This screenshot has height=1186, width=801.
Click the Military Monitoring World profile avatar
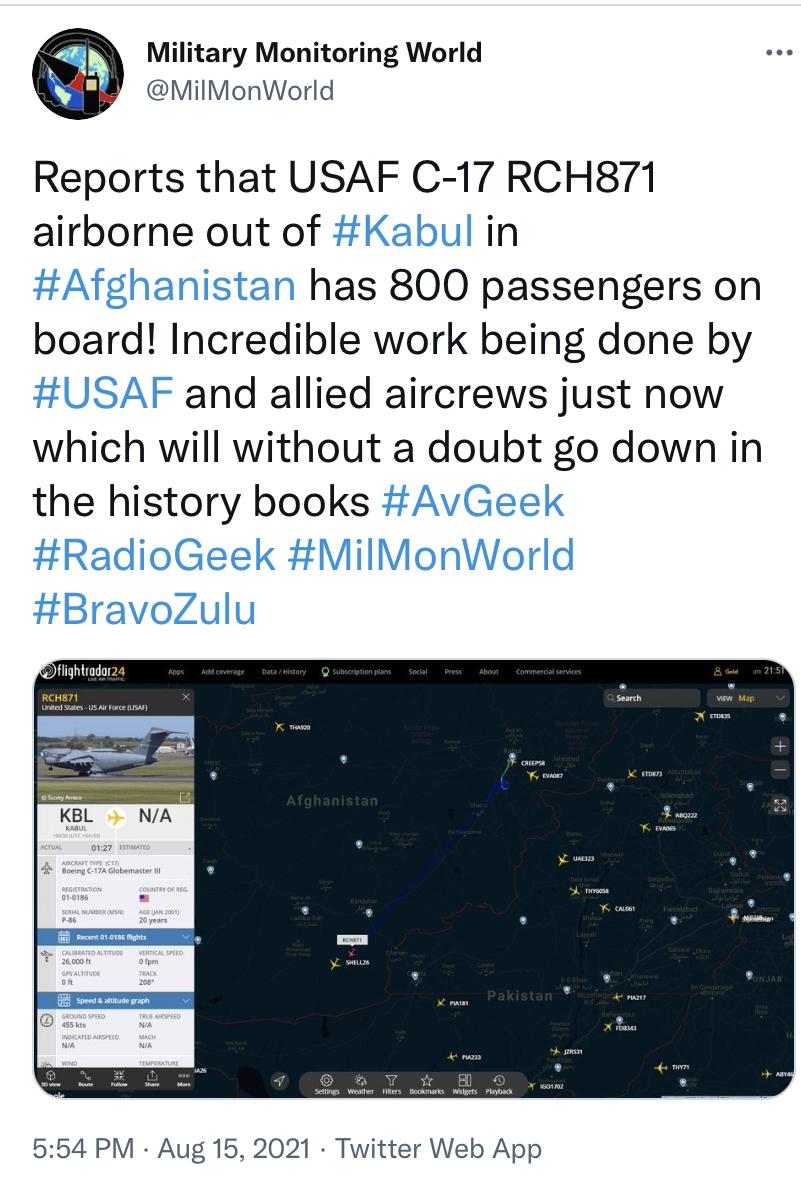[78, 73]
